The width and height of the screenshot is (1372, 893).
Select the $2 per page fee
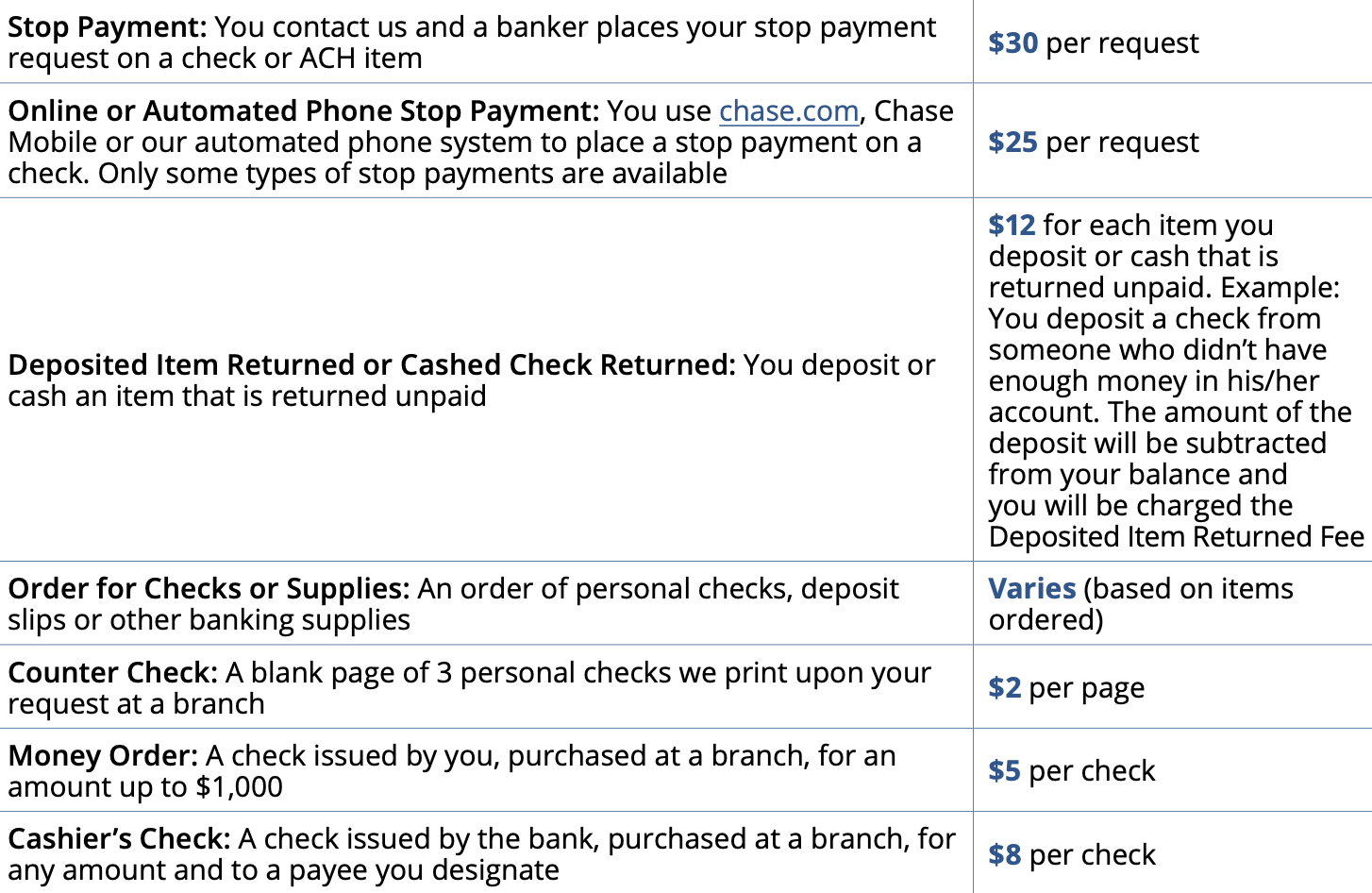(x=1066, y=688)
